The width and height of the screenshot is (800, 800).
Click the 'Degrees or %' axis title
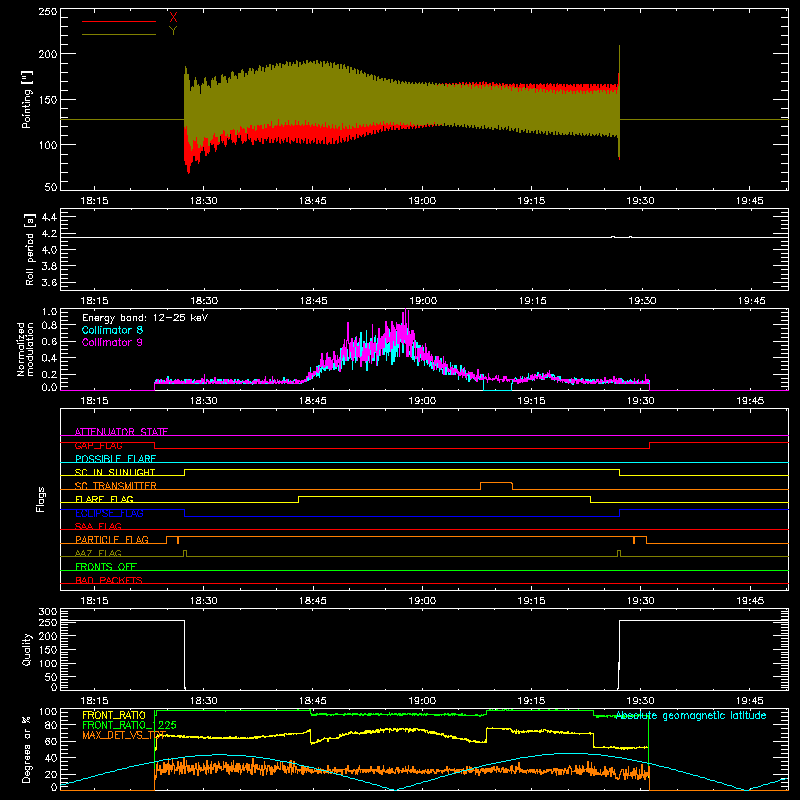coord(27,749)
